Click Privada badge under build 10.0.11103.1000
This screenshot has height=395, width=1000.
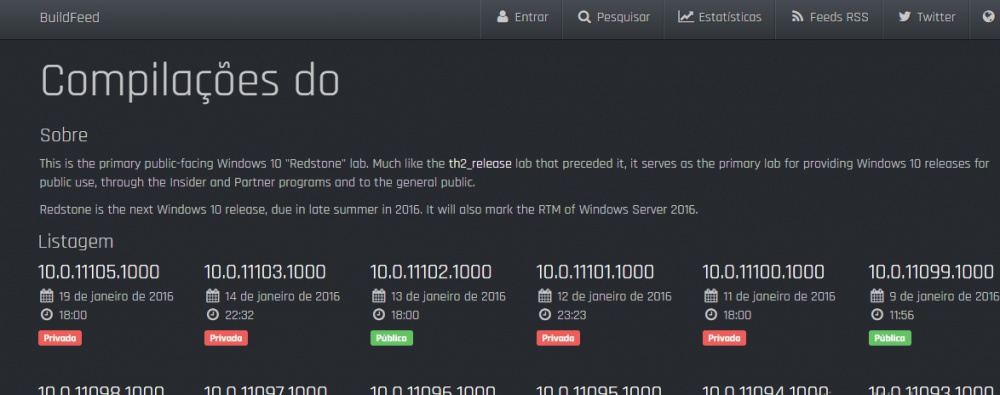click(x=226, y=338)
